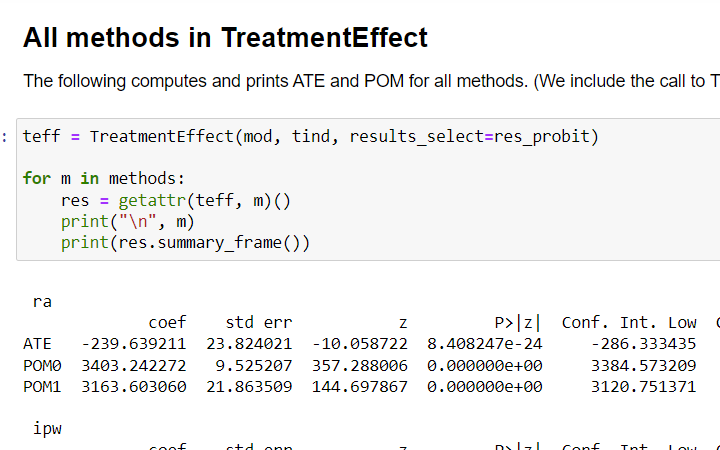The height and width of the screenshot is (450, 720).
Task: Click the POM1 row label
Action: point(42,386)
